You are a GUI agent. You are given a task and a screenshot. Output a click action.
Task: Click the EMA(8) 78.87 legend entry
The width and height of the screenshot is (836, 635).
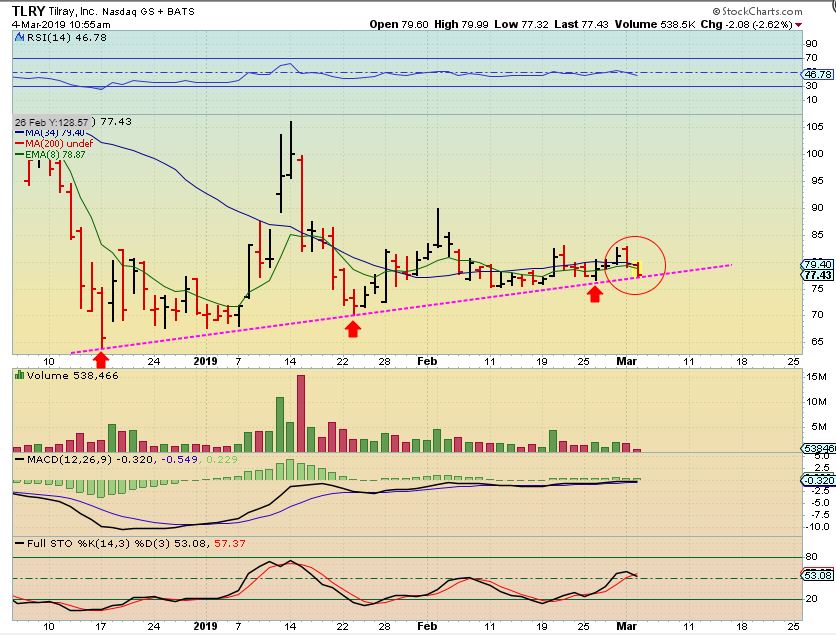50,155
